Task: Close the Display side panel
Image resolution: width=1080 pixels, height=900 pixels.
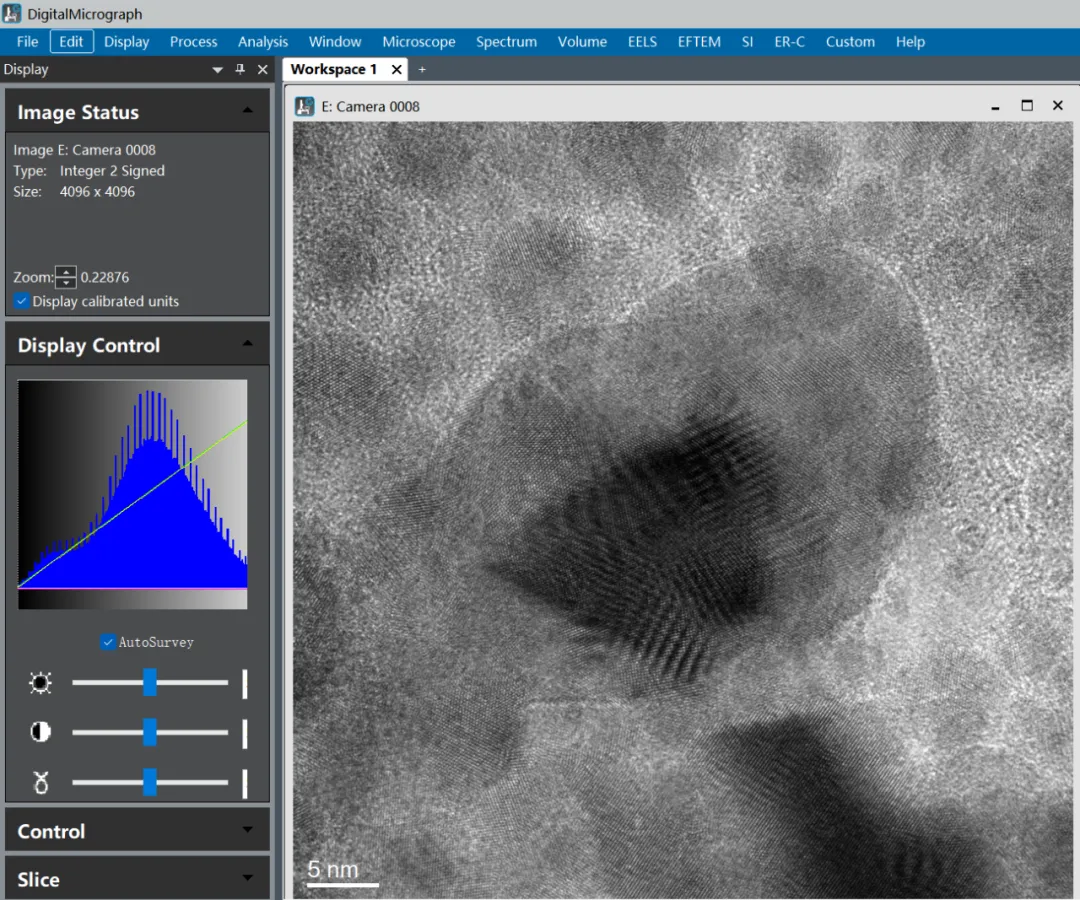Action: (x=263, y=69)
